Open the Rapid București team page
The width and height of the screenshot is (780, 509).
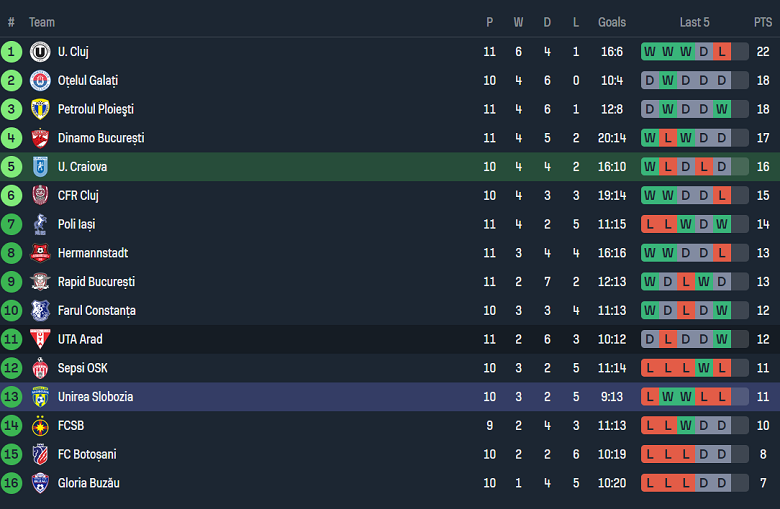(x=96, y=282)
